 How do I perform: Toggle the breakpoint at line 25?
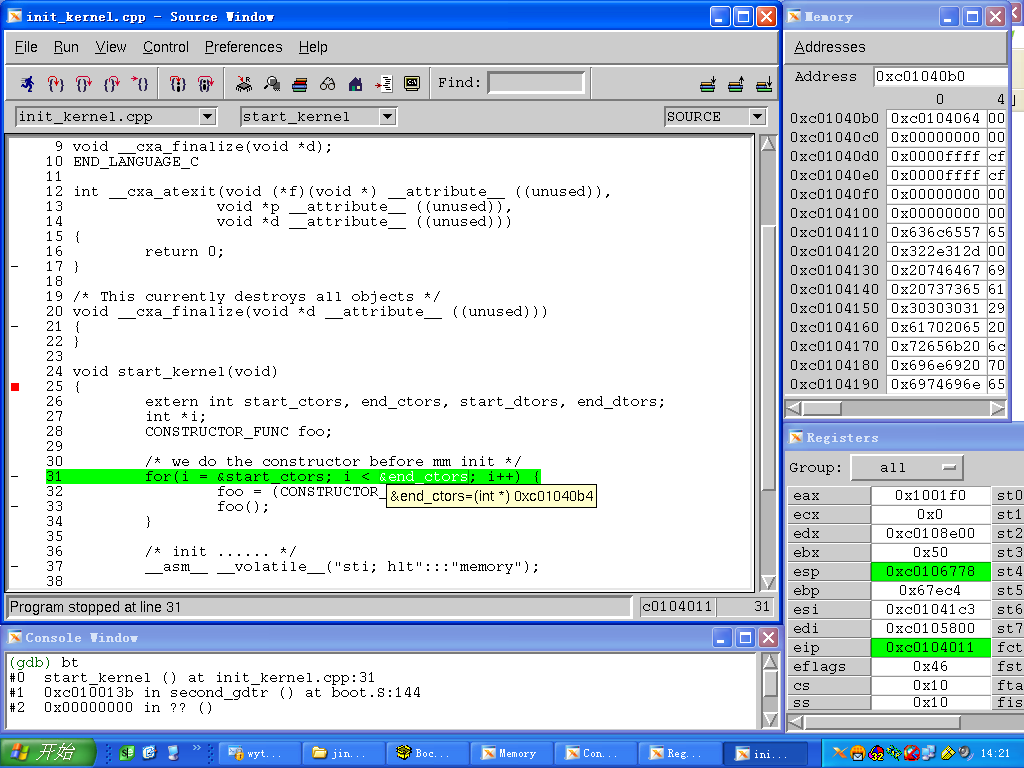click(x=15, y=387)
